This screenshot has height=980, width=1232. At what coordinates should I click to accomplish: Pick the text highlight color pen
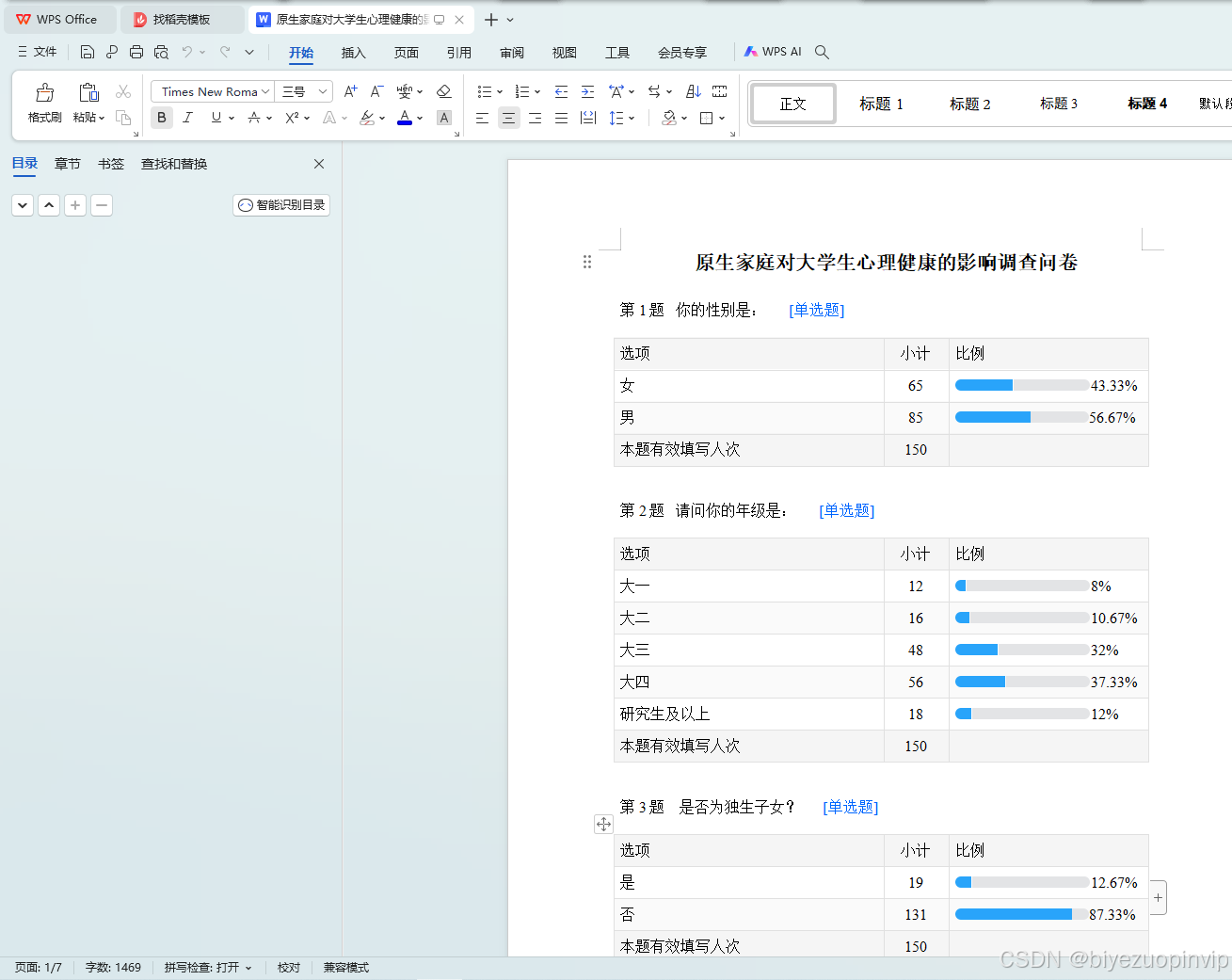pyautogui.click(x=367, y=118)
